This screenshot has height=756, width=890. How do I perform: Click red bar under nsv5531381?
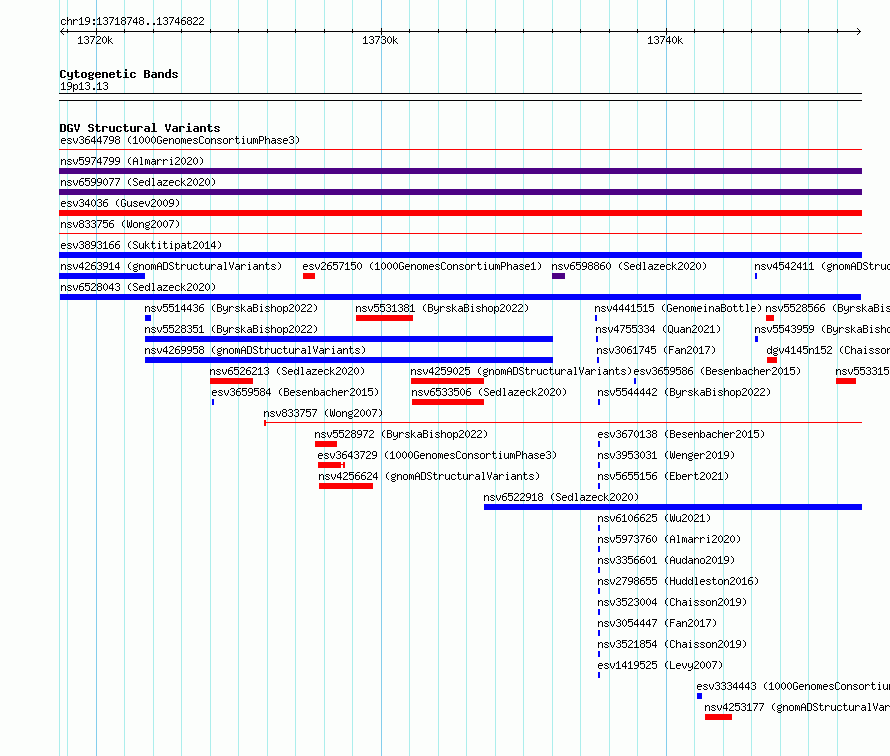tap(384, 318)
